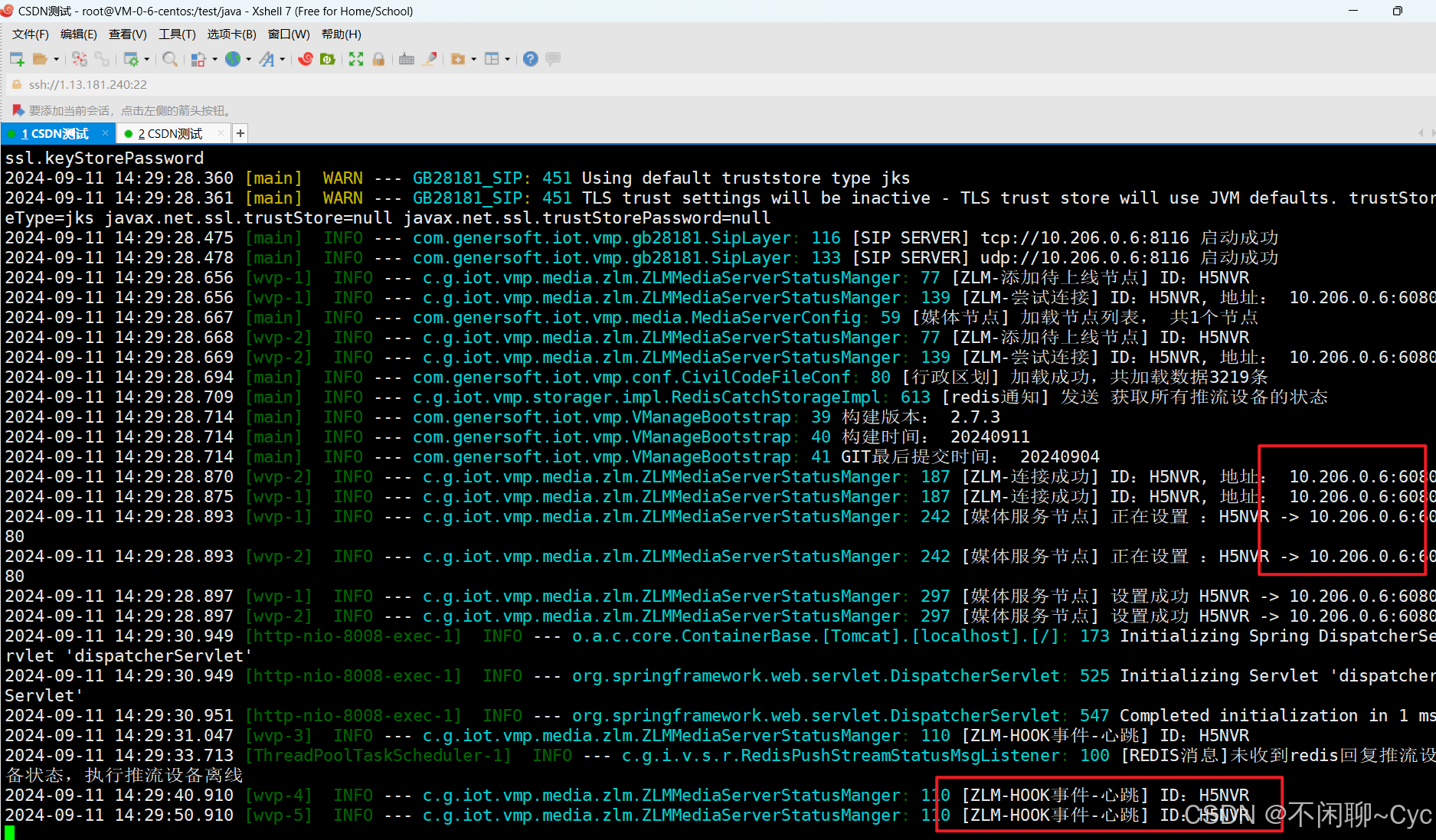The width and height of the screenshot is (1436, 840).
Task: Open the 工具(T) menu
Action: (177, 34)
